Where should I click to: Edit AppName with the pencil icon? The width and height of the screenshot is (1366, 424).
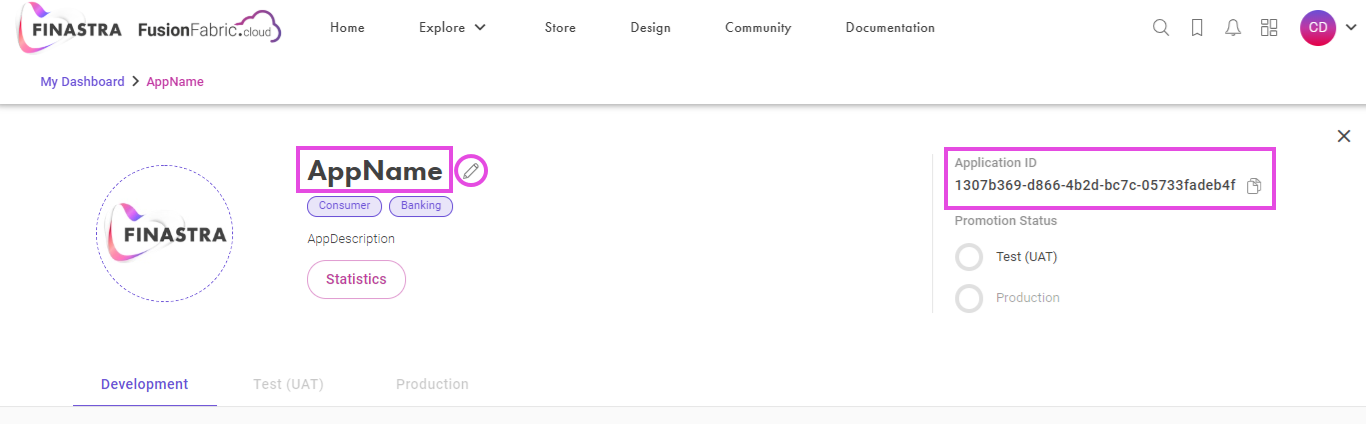coord(471,171)
